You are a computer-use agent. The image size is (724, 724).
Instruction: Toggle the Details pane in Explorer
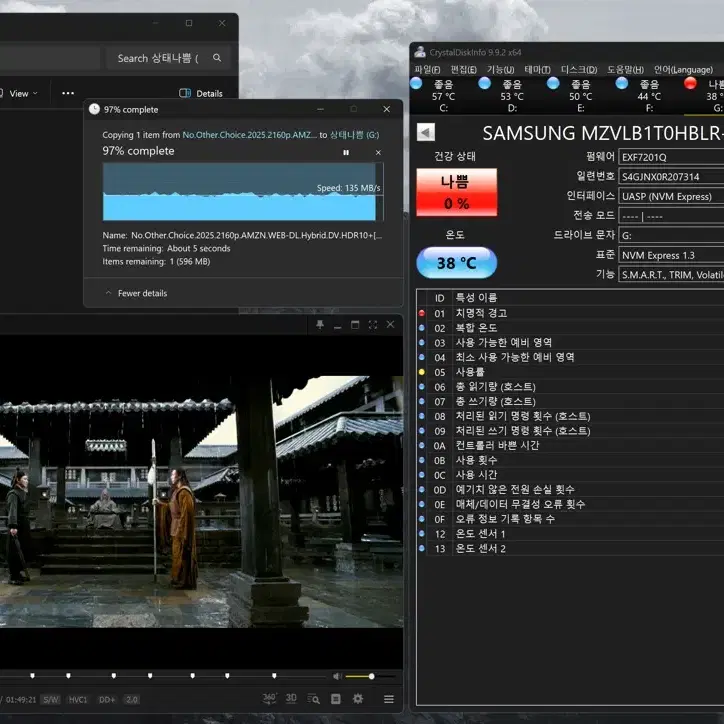pyautogui.click(x=201, y=93)
